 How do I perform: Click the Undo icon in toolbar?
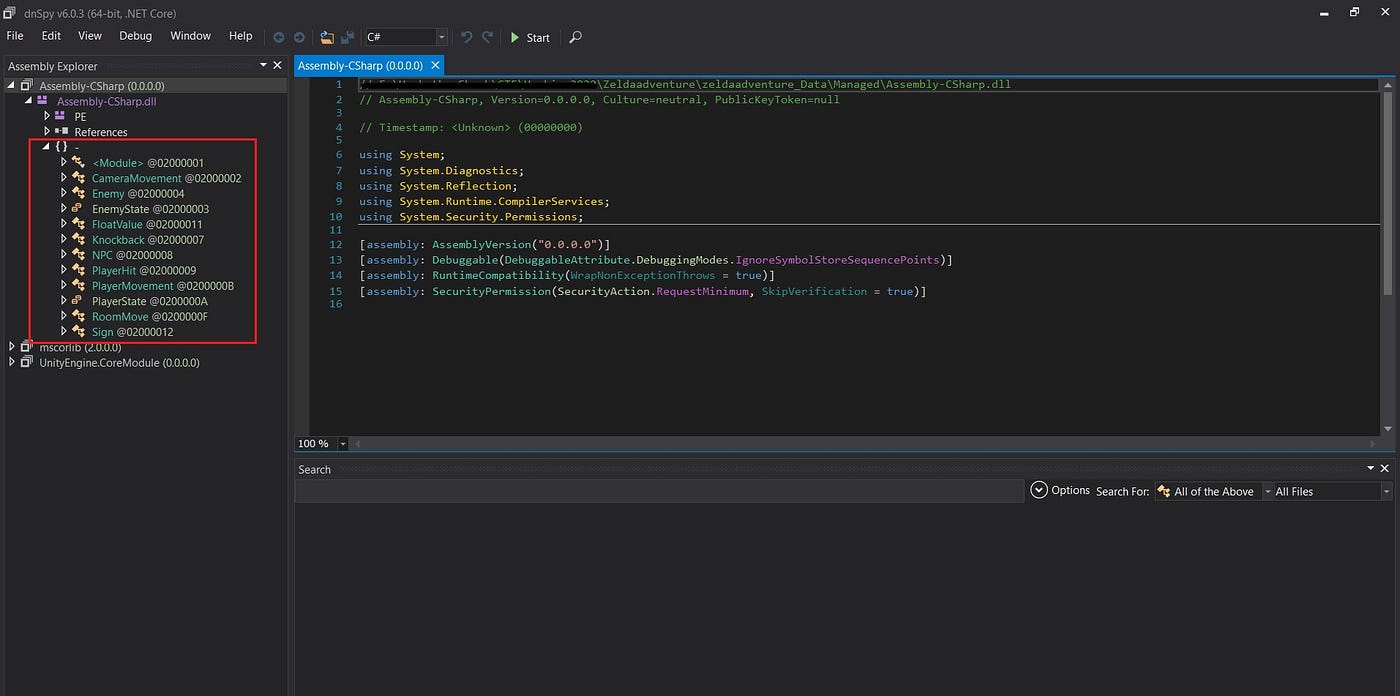[x=466, y=37]
